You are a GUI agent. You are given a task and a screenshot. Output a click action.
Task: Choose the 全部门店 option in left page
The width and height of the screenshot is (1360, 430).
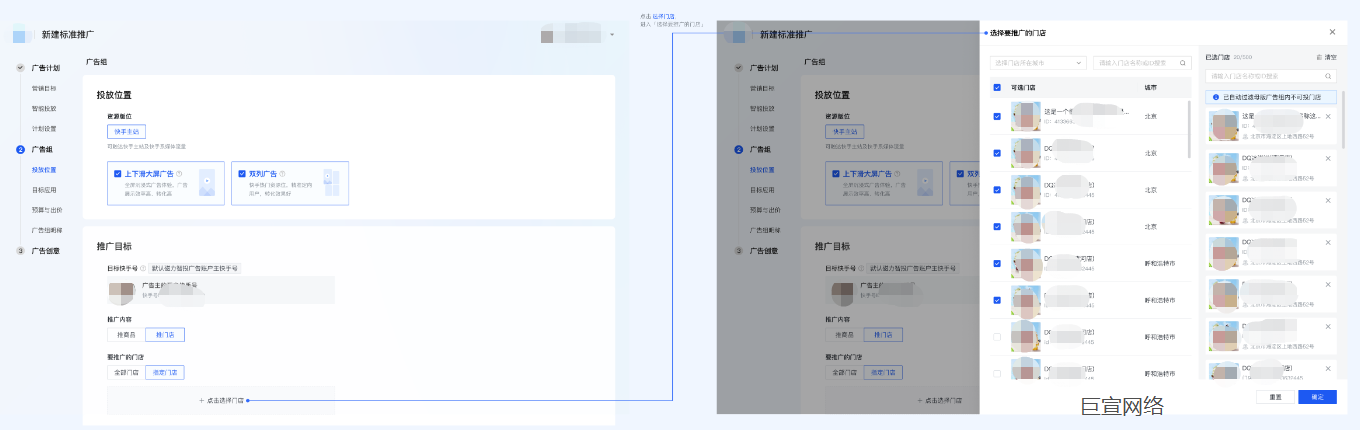click(126, 372)
